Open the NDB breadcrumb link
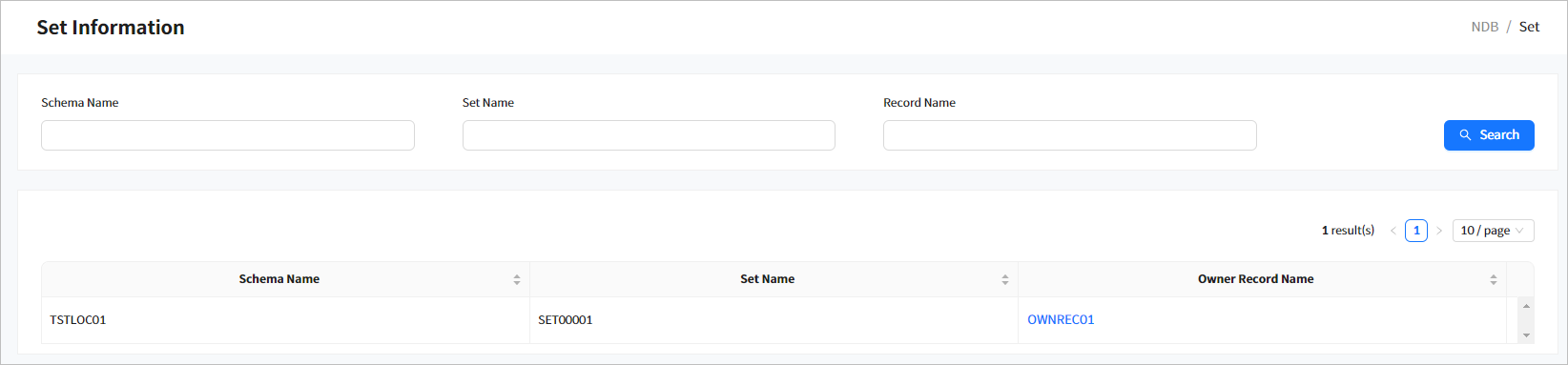This screenshot has width=1568, height=365. (1484, 27)
